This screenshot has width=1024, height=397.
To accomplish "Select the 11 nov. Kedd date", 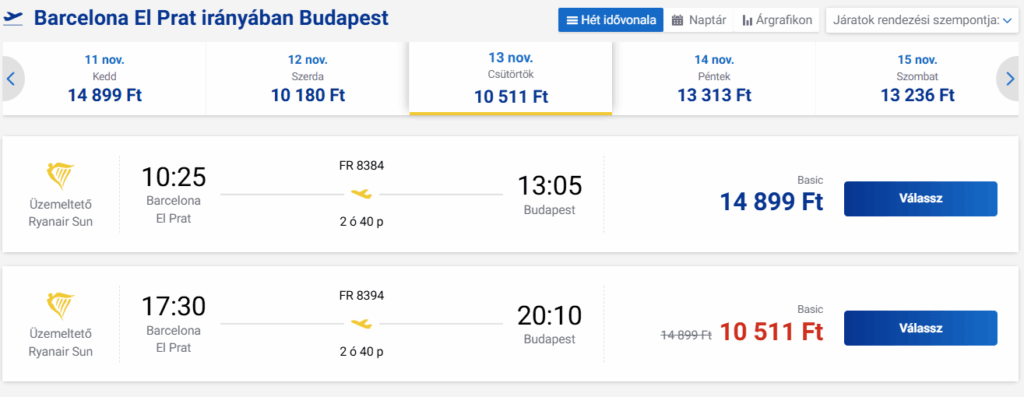I will coord(104,78).
